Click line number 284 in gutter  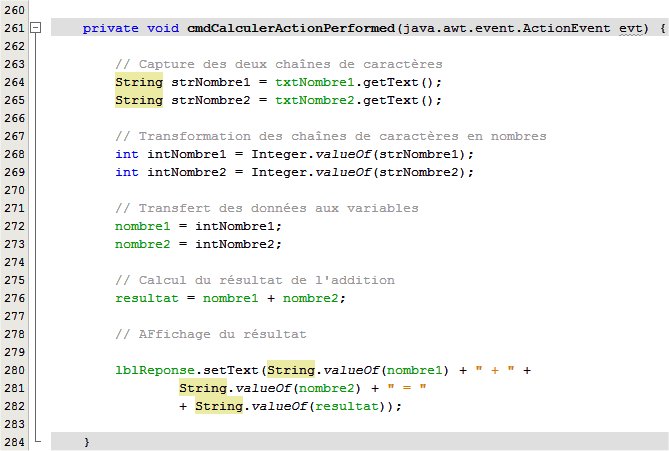(x=15, y=442)
